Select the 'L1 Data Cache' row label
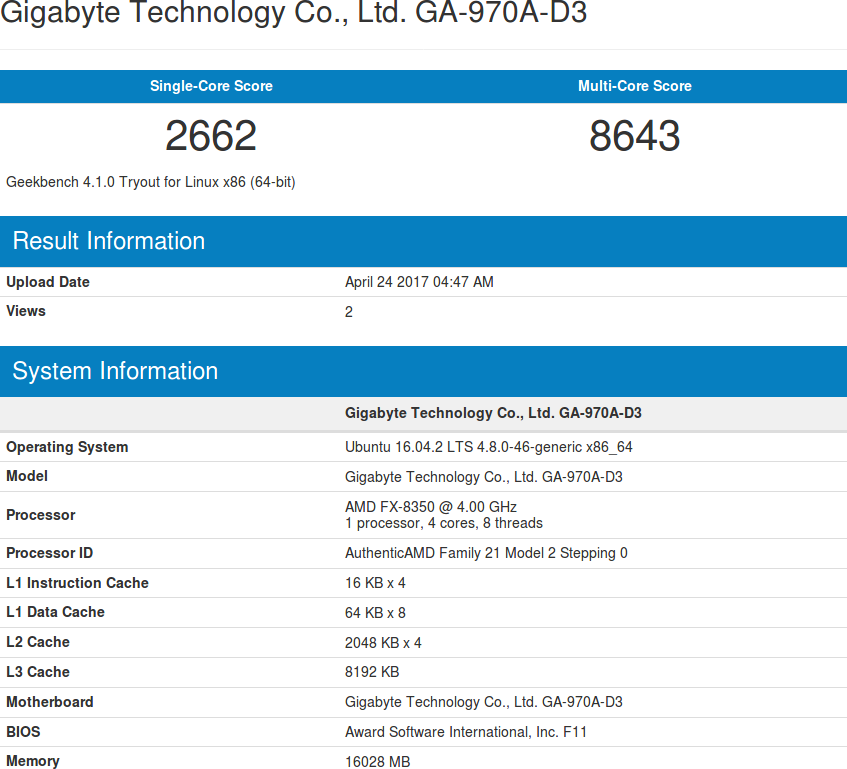 click(55, 612)
